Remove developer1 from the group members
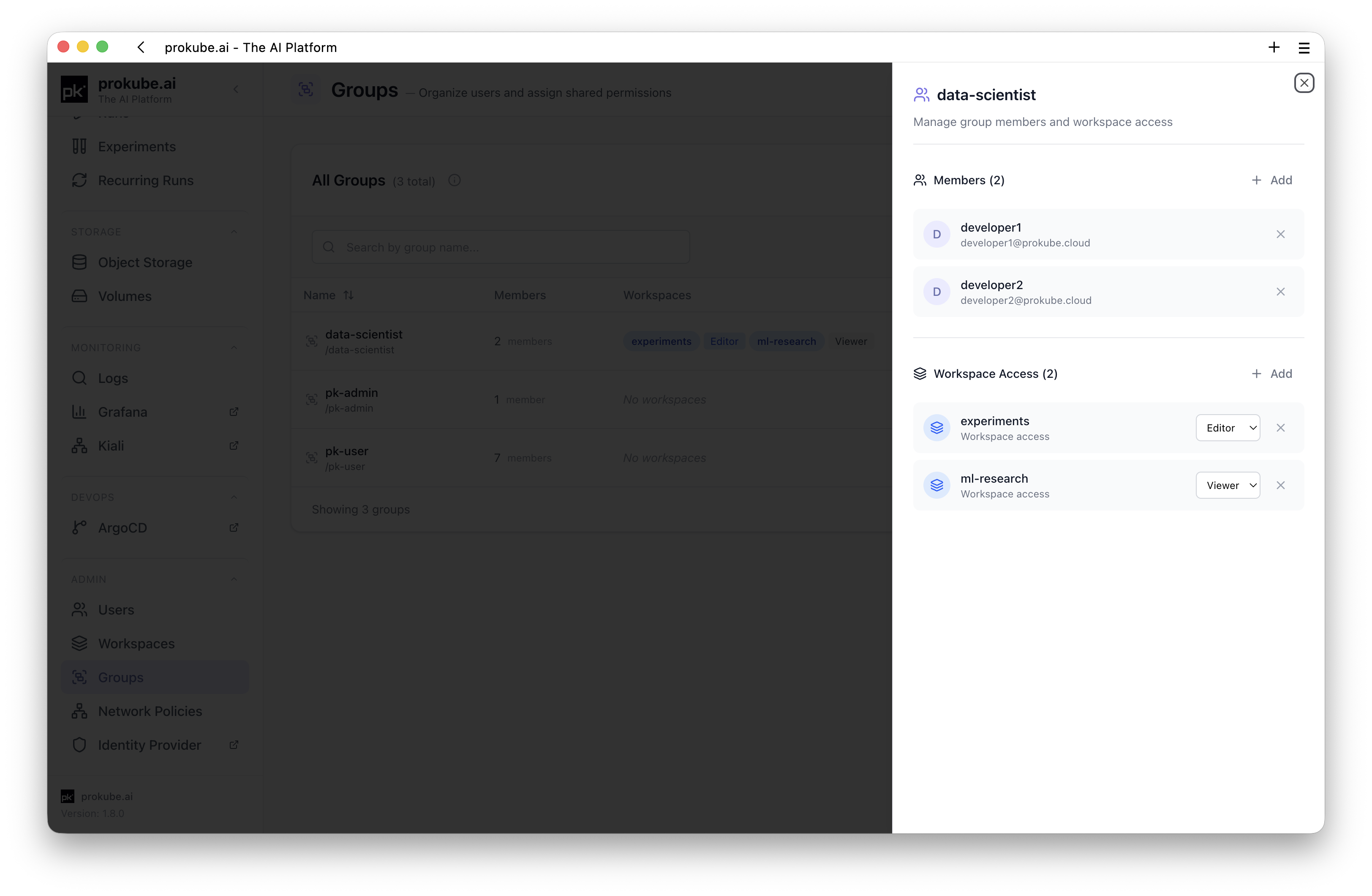This screenshot has width=1372, height=896. [x=1280, y=234]
